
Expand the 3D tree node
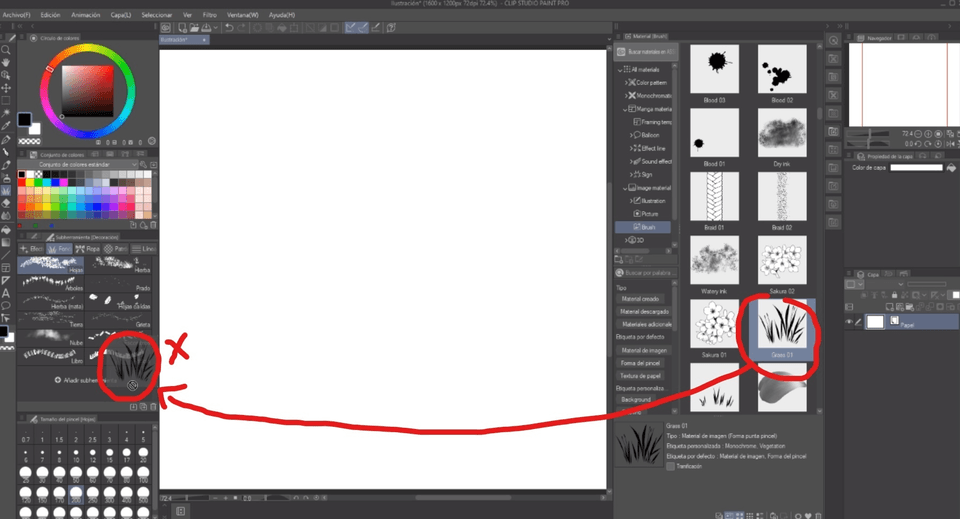[626, 241]
